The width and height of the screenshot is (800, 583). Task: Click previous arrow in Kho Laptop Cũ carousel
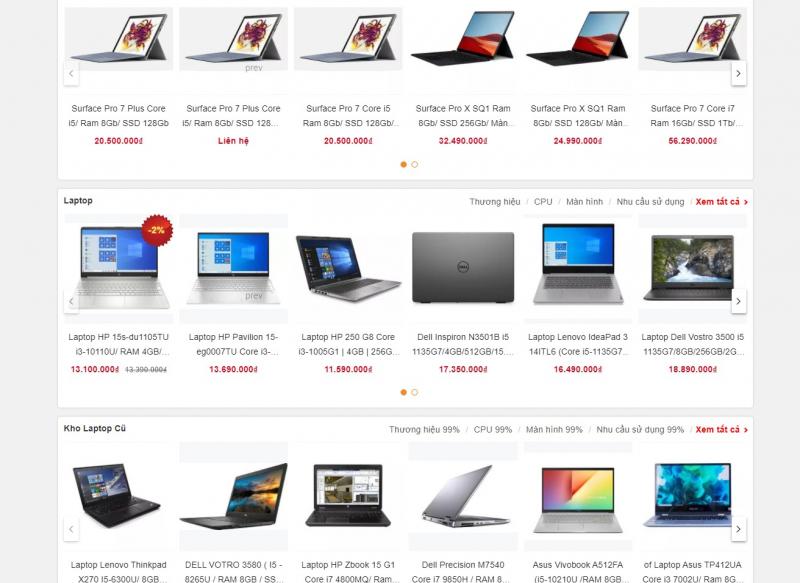tap(71, 529)
